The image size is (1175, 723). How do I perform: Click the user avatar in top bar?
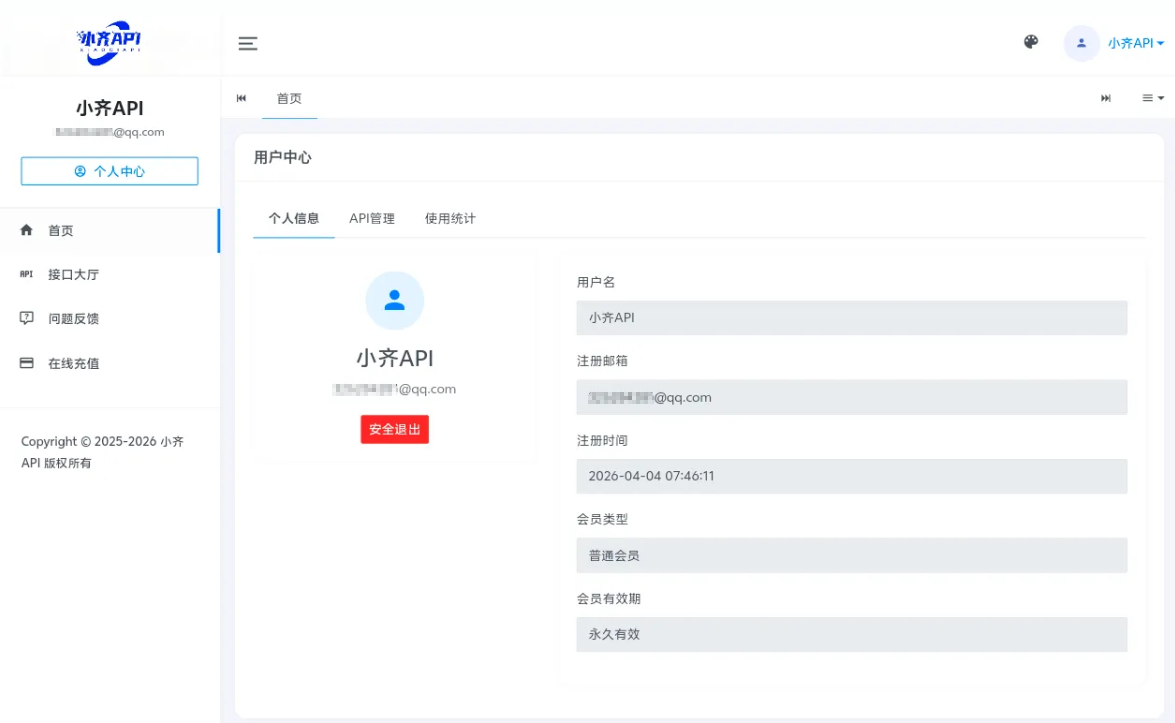tap(1081, 43)
